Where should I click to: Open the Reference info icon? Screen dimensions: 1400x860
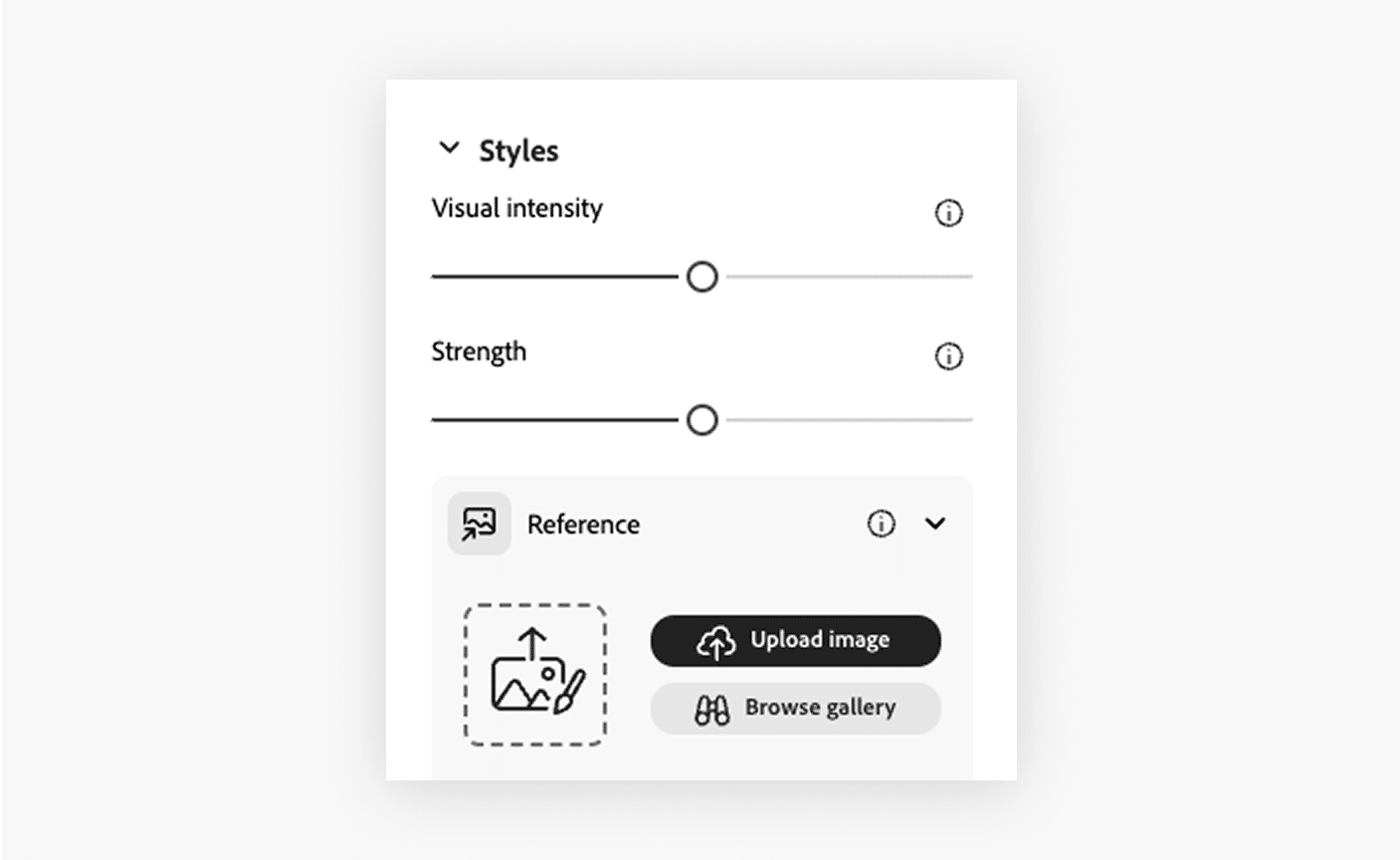[x=881, y=524]
